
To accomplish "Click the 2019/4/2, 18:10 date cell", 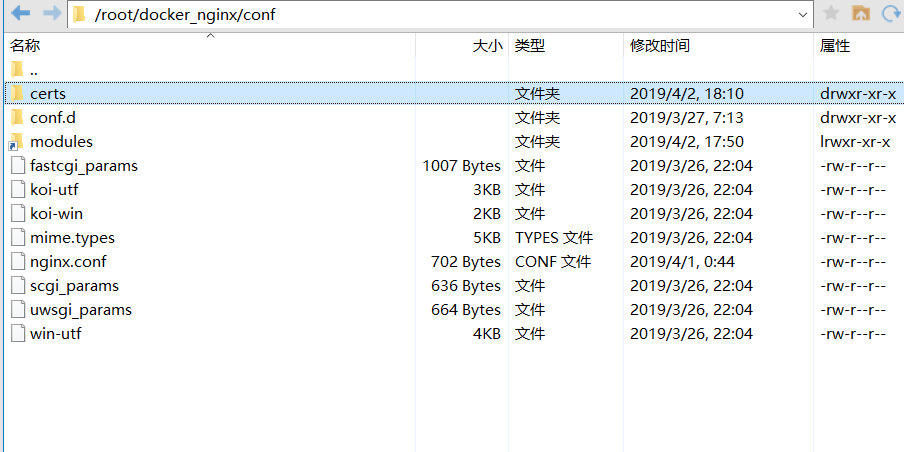I will coord(687,94).
